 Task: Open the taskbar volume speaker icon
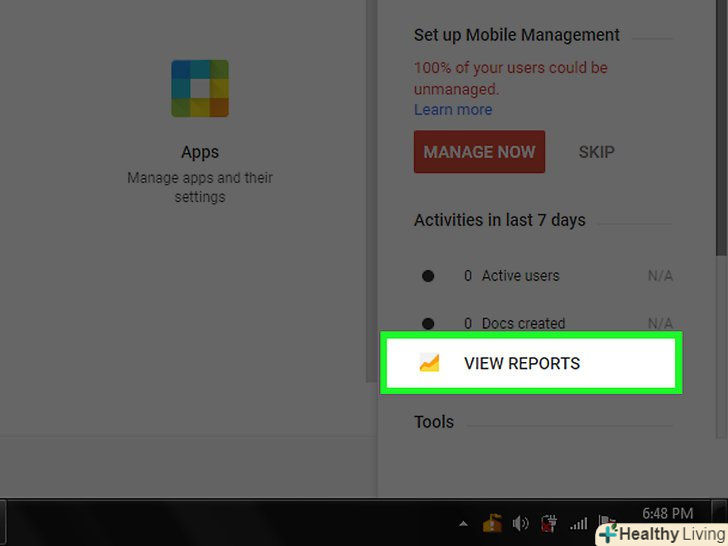520,524
